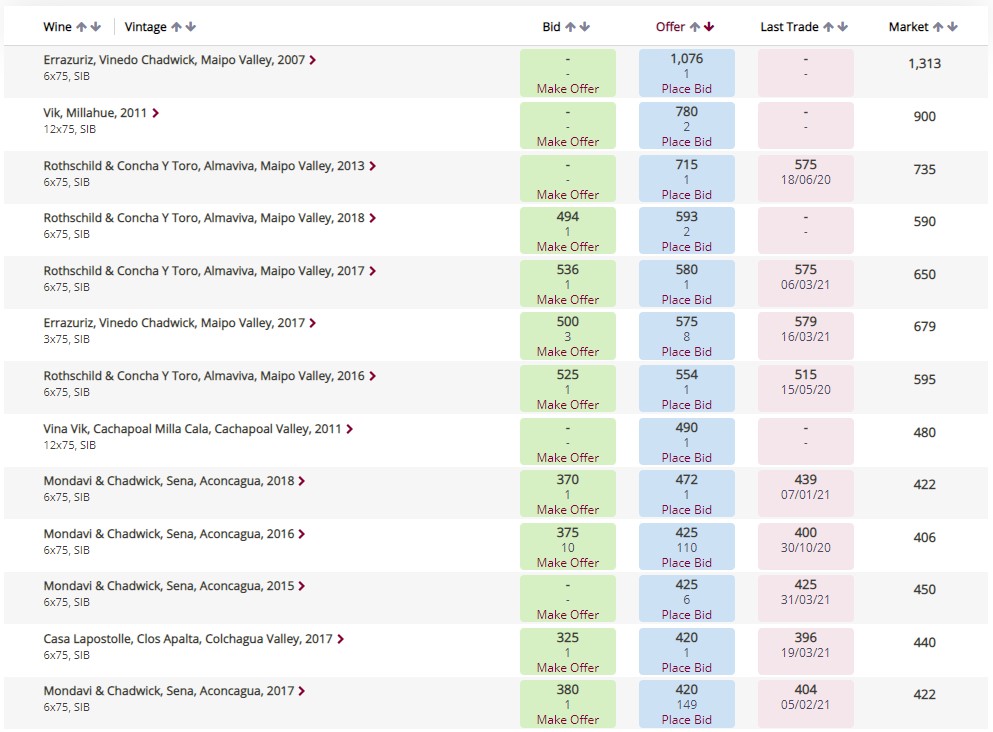Place Bid on Errazuriz Chadwick 2017 at 575
The height and width of the screenshot is (732, 993).
tap(686, 351)
